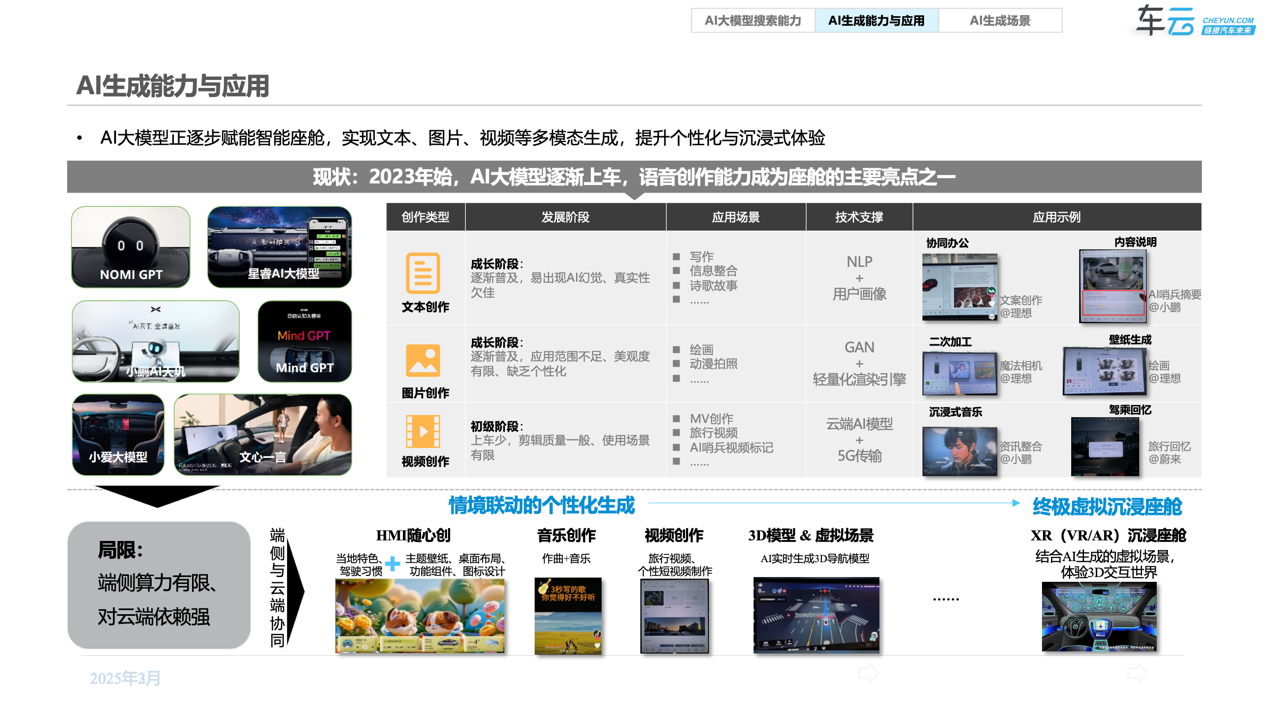
Task: Click the 局限 gray limitation box
Action: 158,585
